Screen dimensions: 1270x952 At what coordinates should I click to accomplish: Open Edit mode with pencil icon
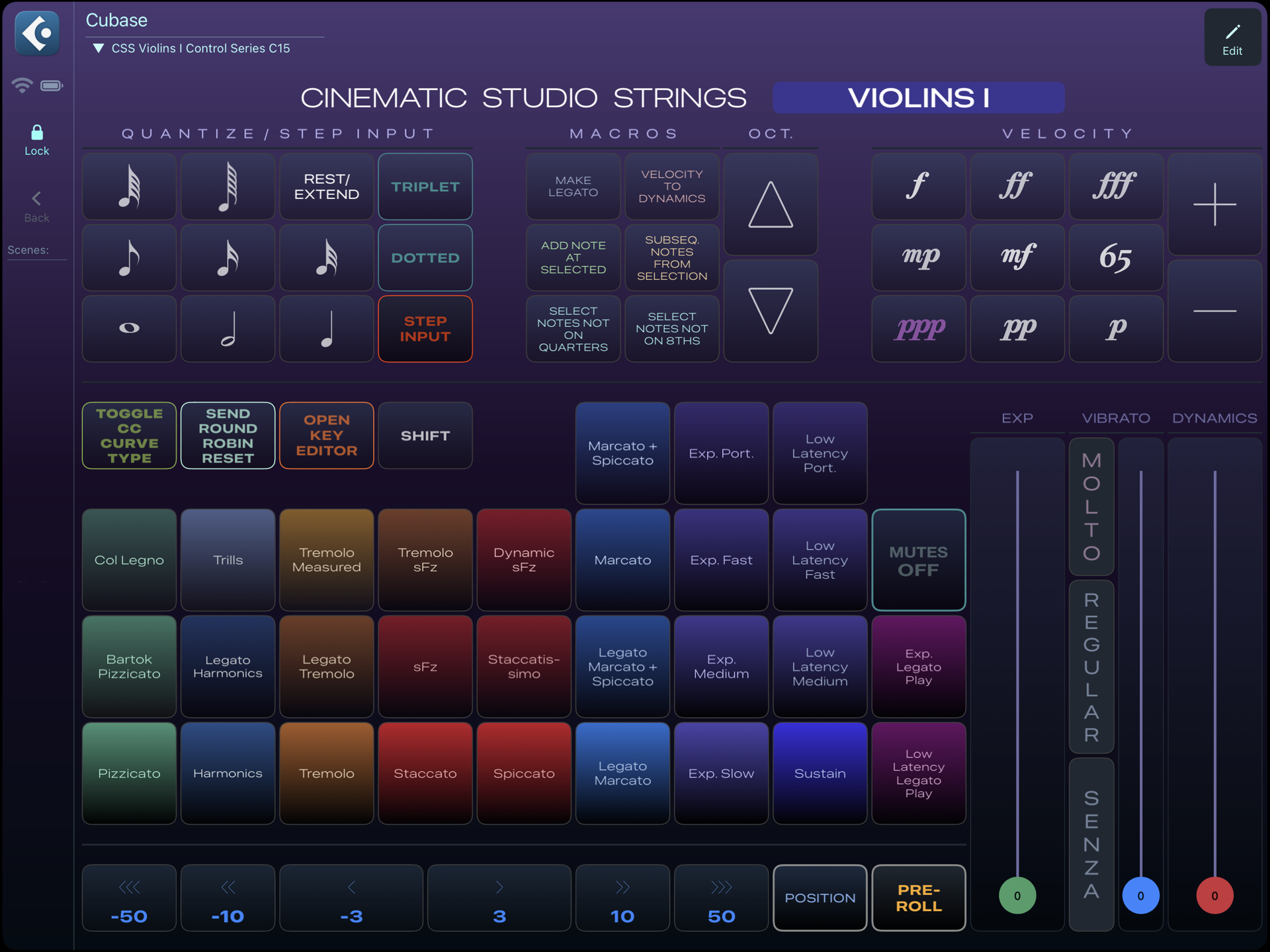[x=1232, y=38]
